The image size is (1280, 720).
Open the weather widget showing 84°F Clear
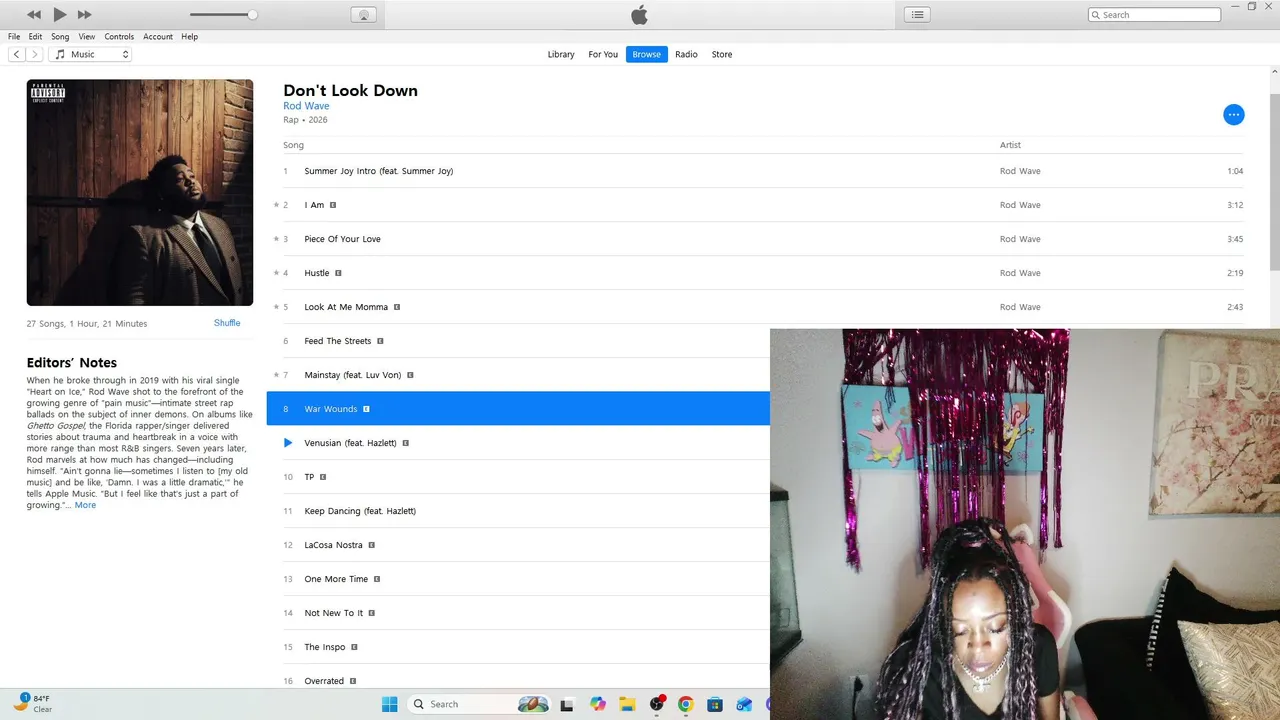click(x=33, y=703)
